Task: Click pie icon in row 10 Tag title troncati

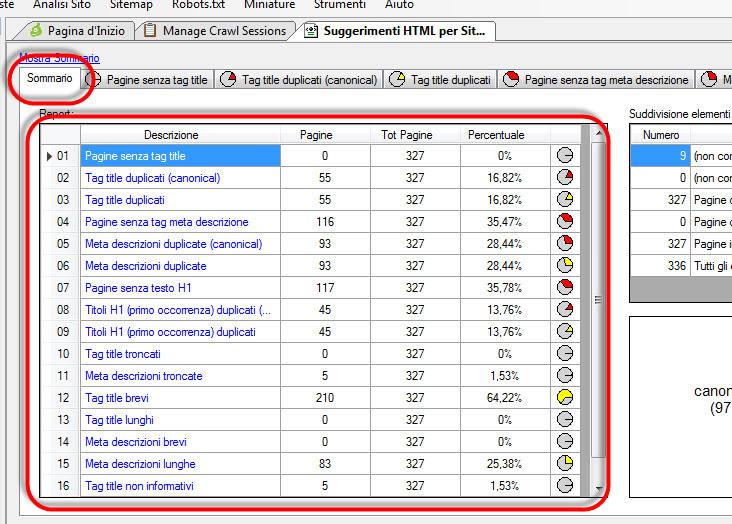Action: click(x=565, y=353)
